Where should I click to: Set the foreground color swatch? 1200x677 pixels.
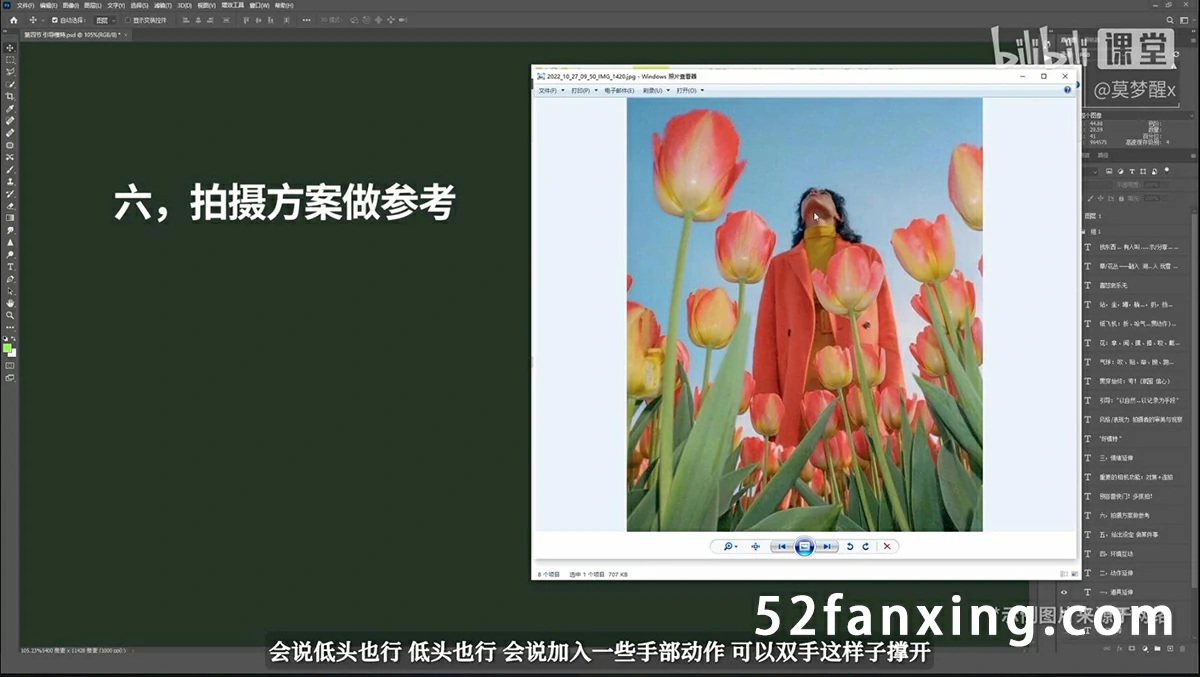click(8, 347)
